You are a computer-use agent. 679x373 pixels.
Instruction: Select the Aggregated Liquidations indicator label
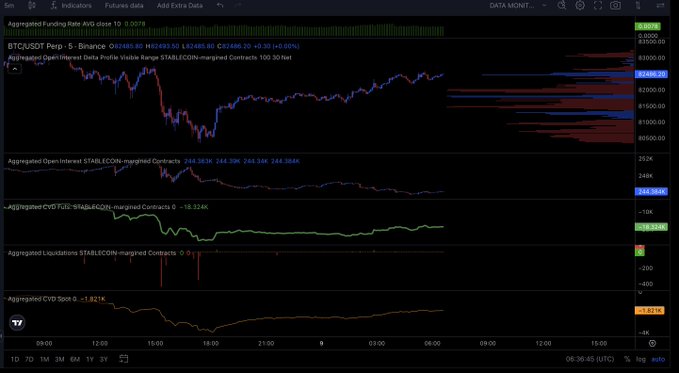pyautogui.click(x=92, y=253)
